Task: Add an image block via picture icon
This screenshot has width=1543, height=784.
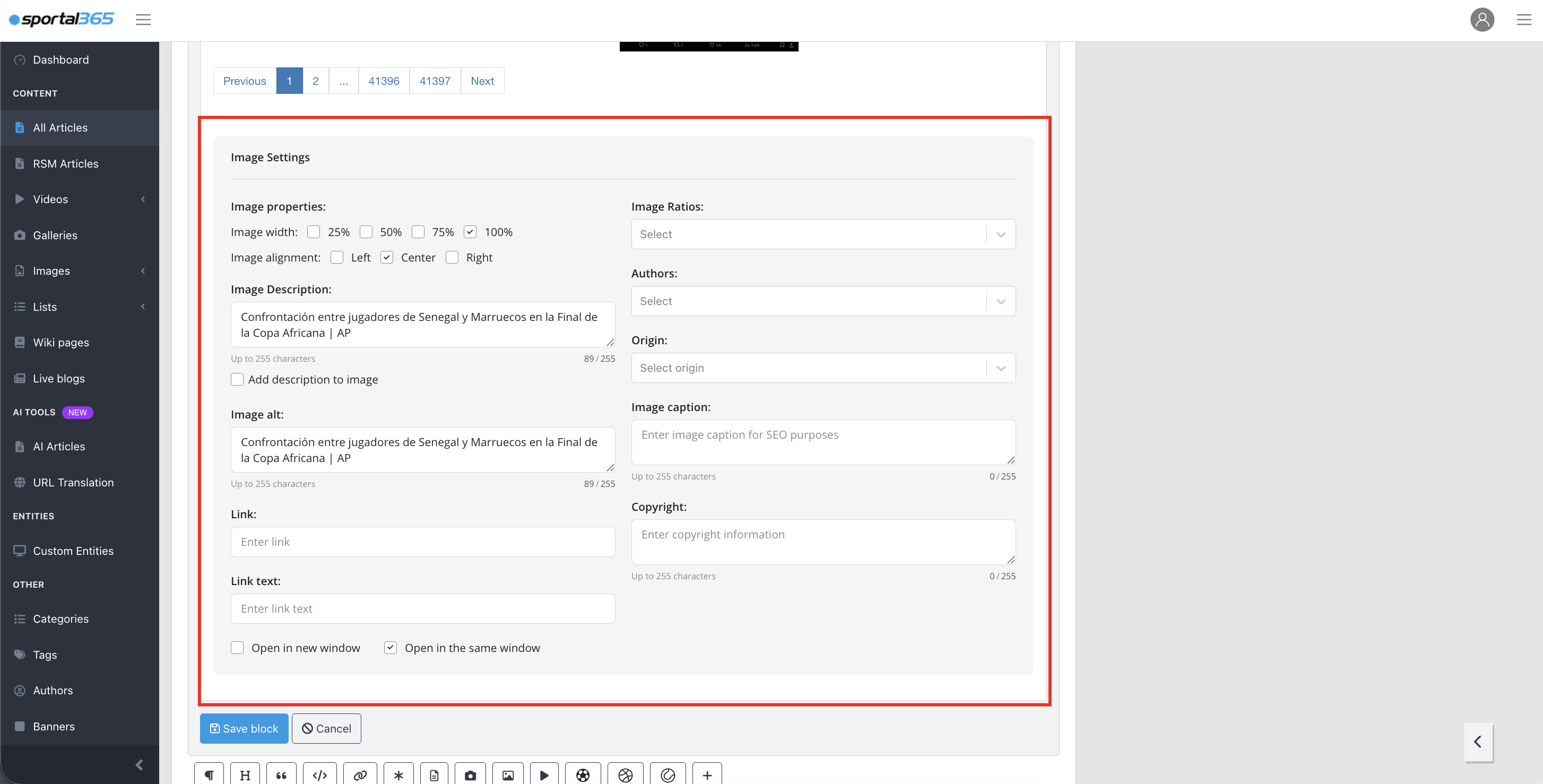Action: point(508,774)
